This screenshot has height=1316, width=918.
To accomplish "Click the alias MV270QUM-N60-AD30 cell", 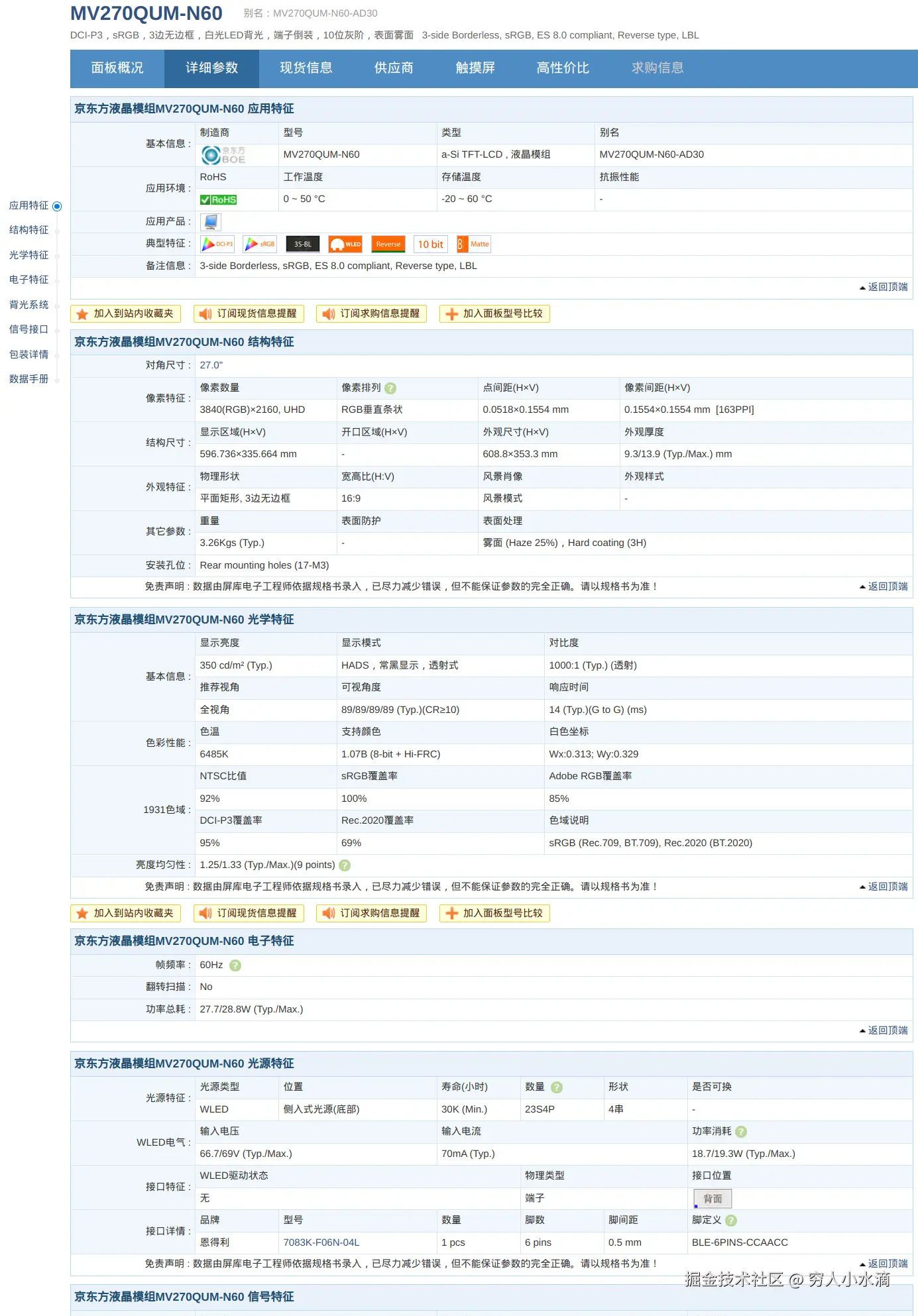I will (x=652, y=154).
